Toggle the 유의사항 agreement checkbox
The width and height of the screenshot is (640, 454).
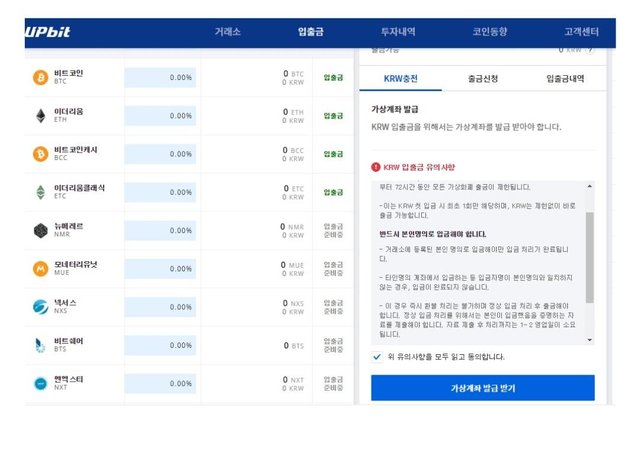(377, 356)
